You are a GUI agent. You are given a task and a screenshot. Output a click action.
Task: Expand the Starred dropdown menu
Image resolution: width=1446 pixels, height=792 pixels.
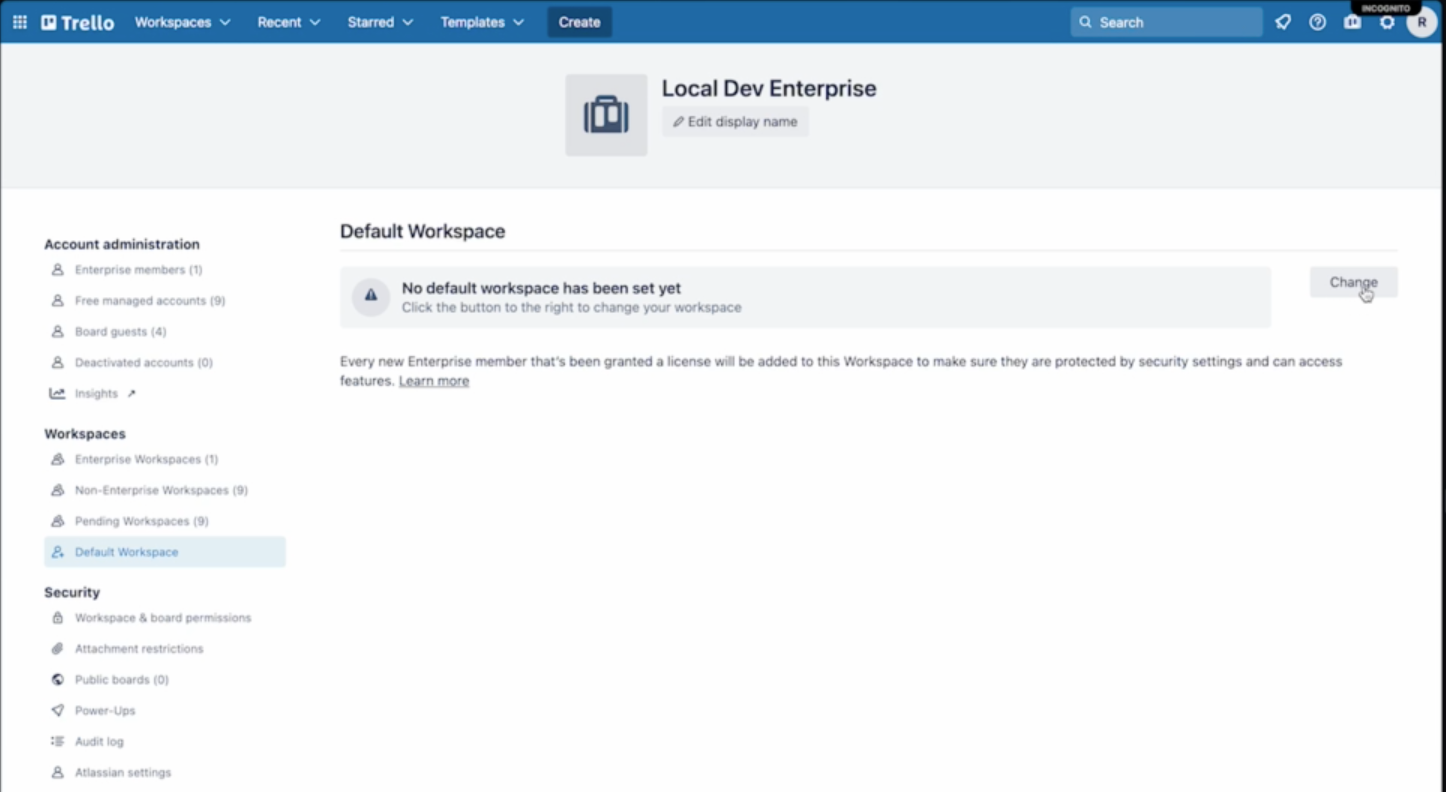(x=380, y=22)
